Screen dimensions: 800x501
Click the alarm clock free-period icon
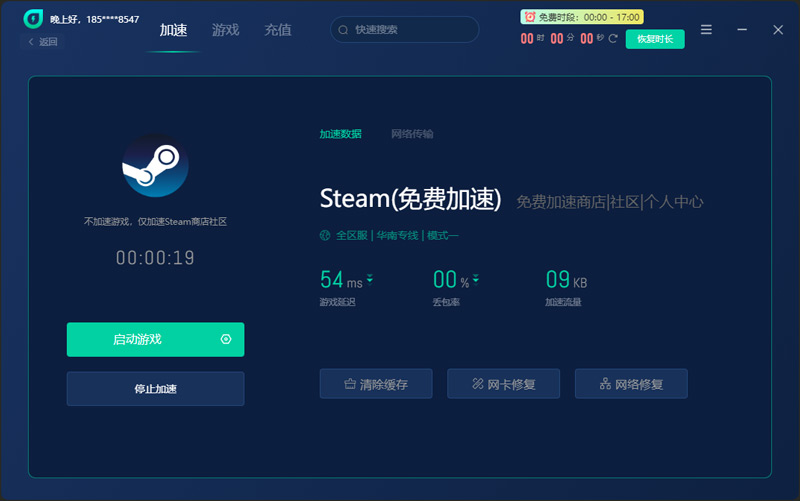tap(530, 17)
